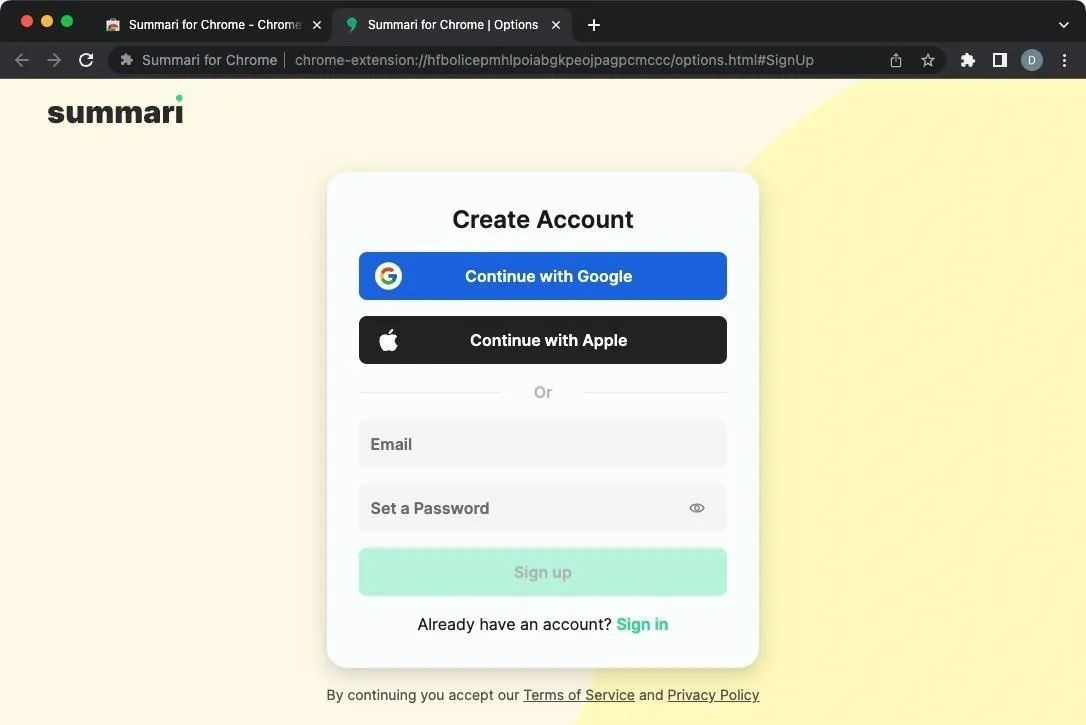Bookmark this page with star icon
This screenshot has width=1086, height=725.
click(x=928, y=60)
